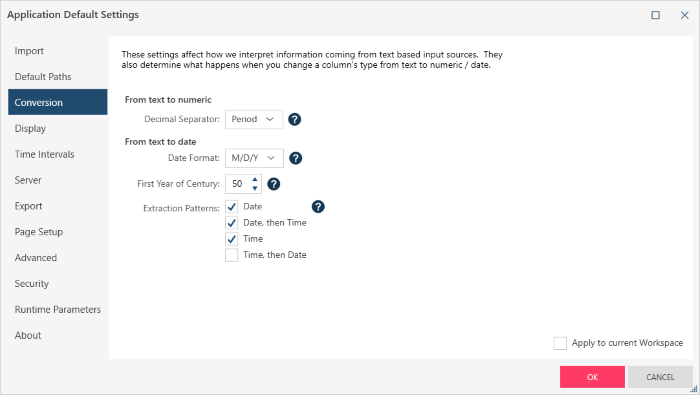Confirm settings with the OK button
700x395 pixels.
pyautogui.click(x=592, y=377)
